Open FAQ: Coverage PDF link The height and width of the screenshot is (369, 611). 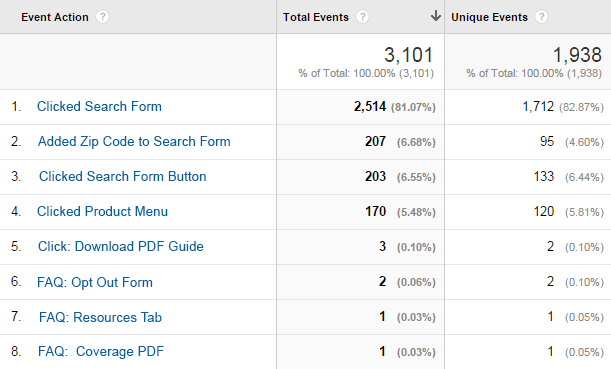101,351
